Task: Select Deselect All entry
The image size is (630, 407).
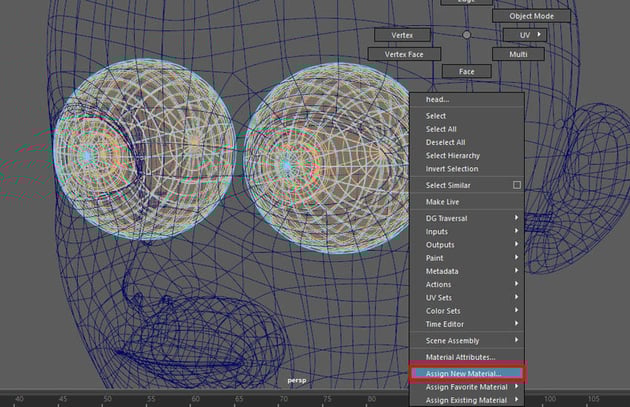Action: click(446, 142)
